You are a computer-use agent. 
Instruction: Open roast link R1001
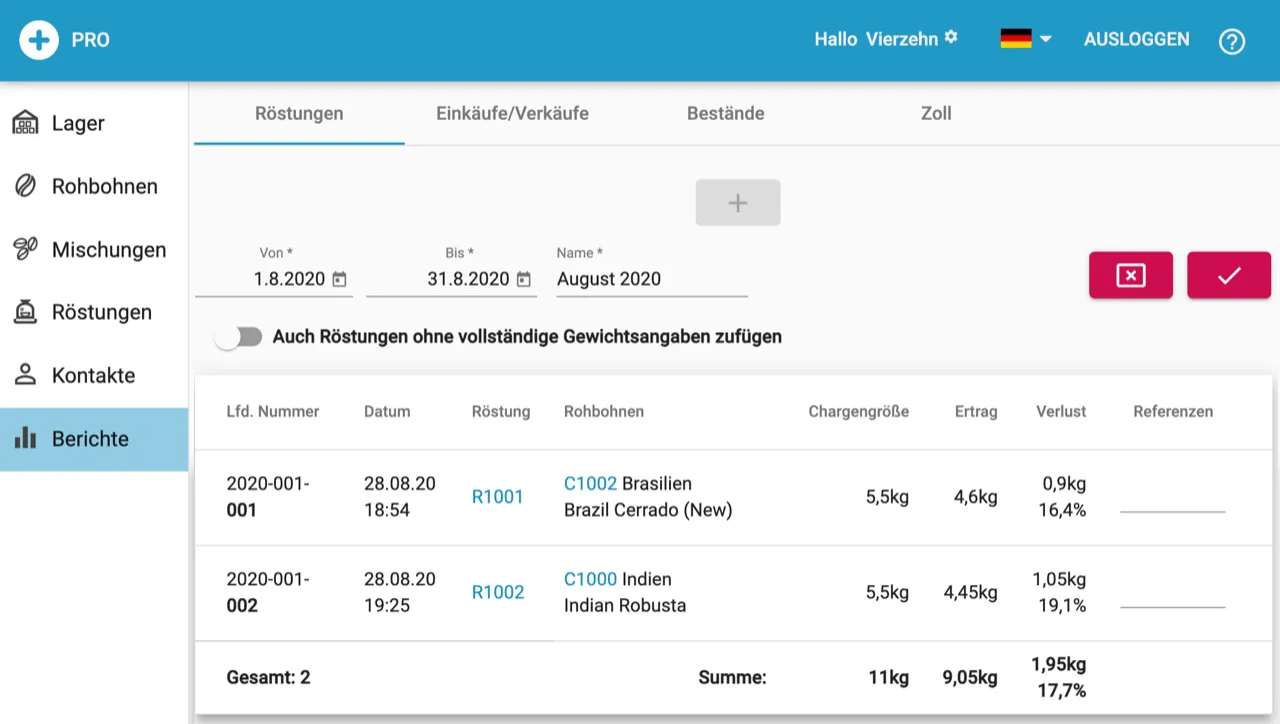point(497,497)
